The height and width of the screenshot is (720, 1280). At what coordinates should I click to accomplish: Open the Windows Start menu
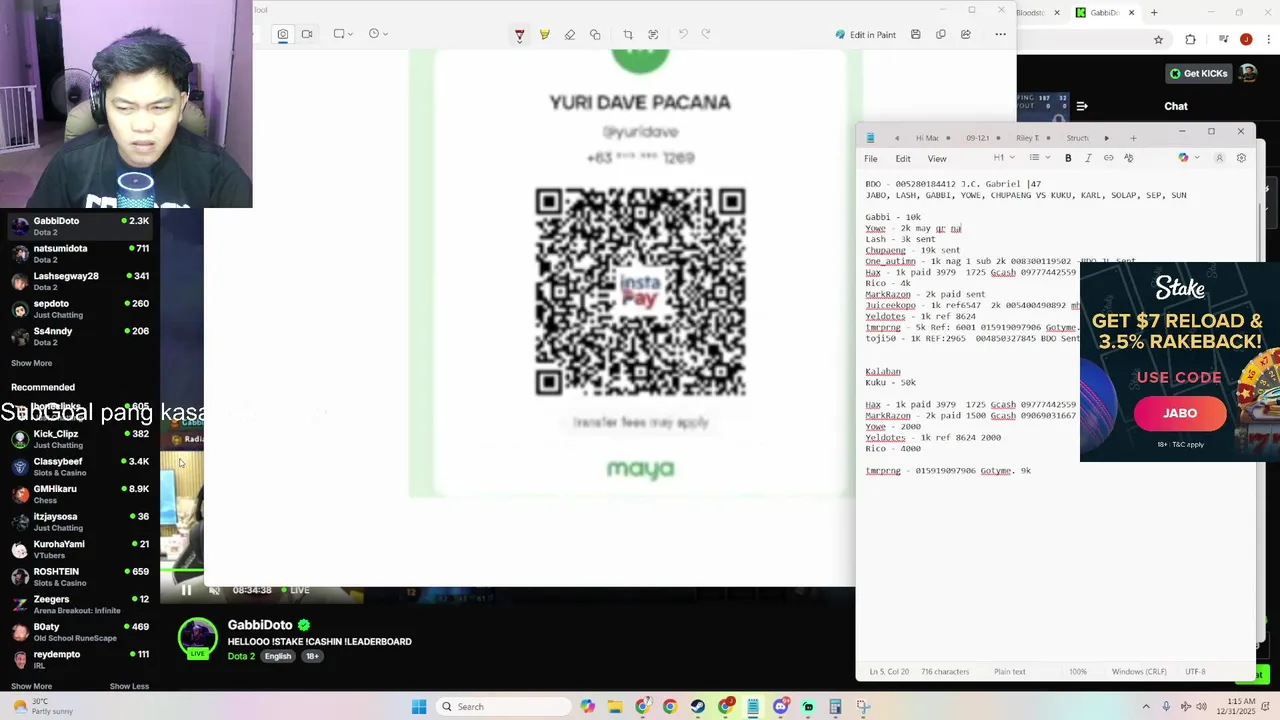click(x=419, y=707)
